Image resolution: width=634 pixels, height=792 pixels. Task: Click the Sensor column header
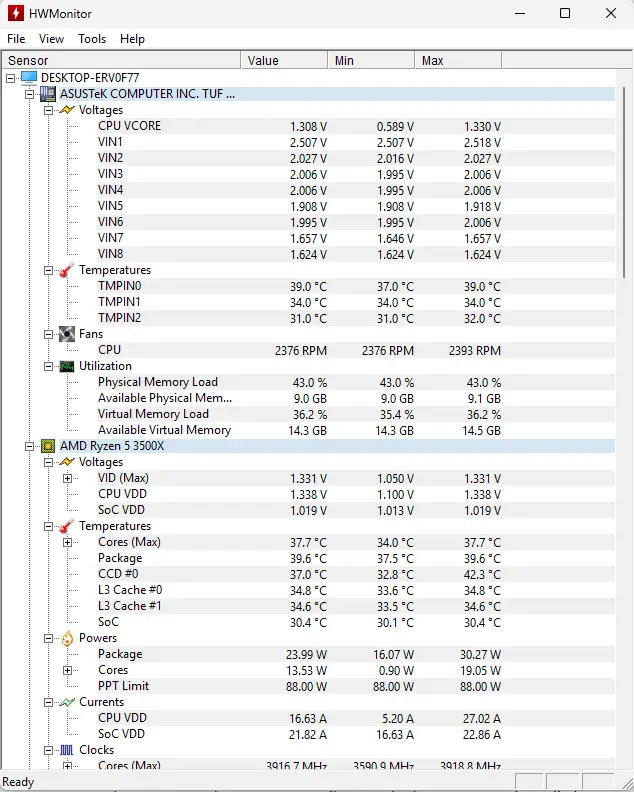tap(121, 61)
